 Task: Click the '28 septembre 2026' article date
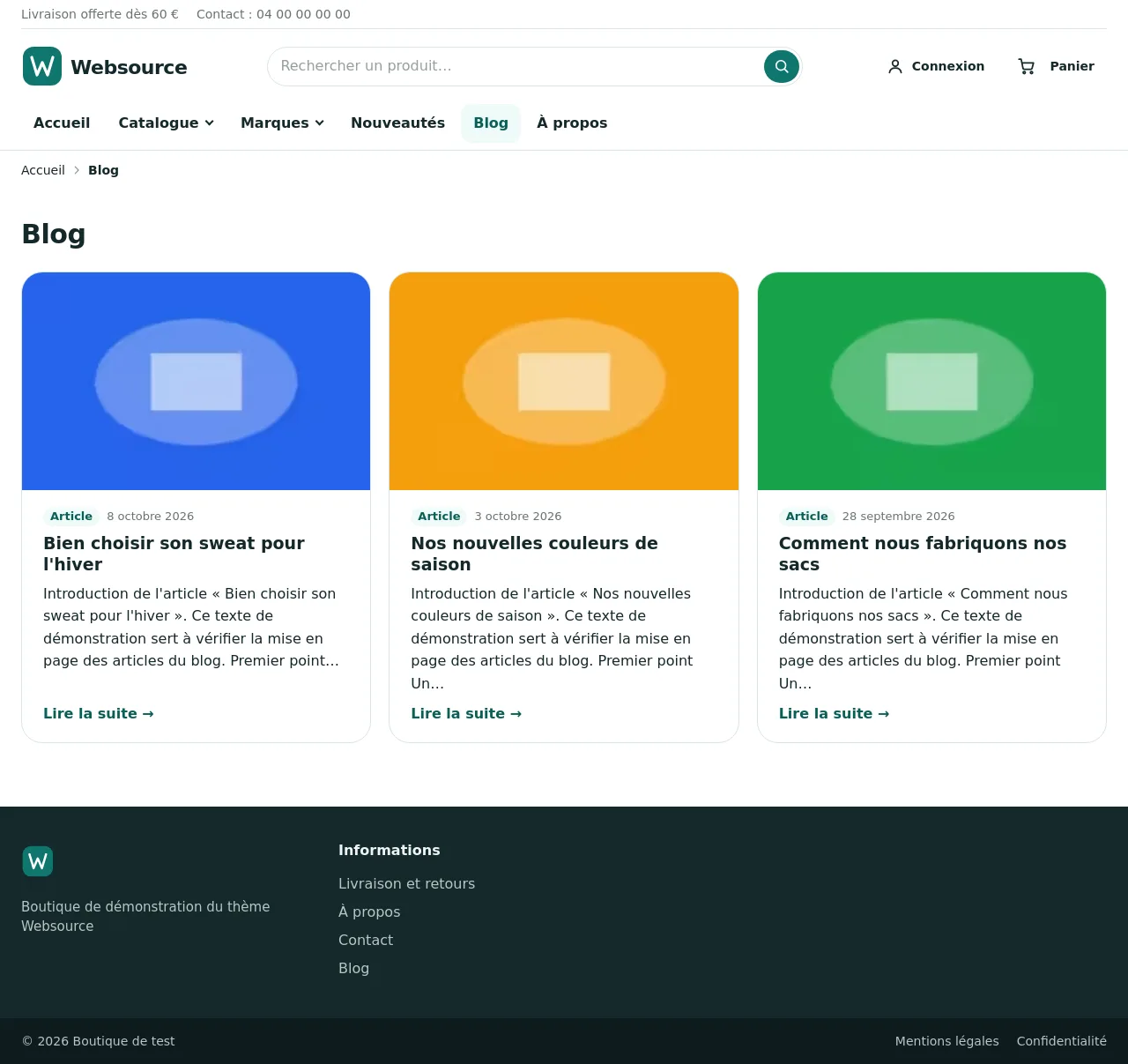click(899, 517)
